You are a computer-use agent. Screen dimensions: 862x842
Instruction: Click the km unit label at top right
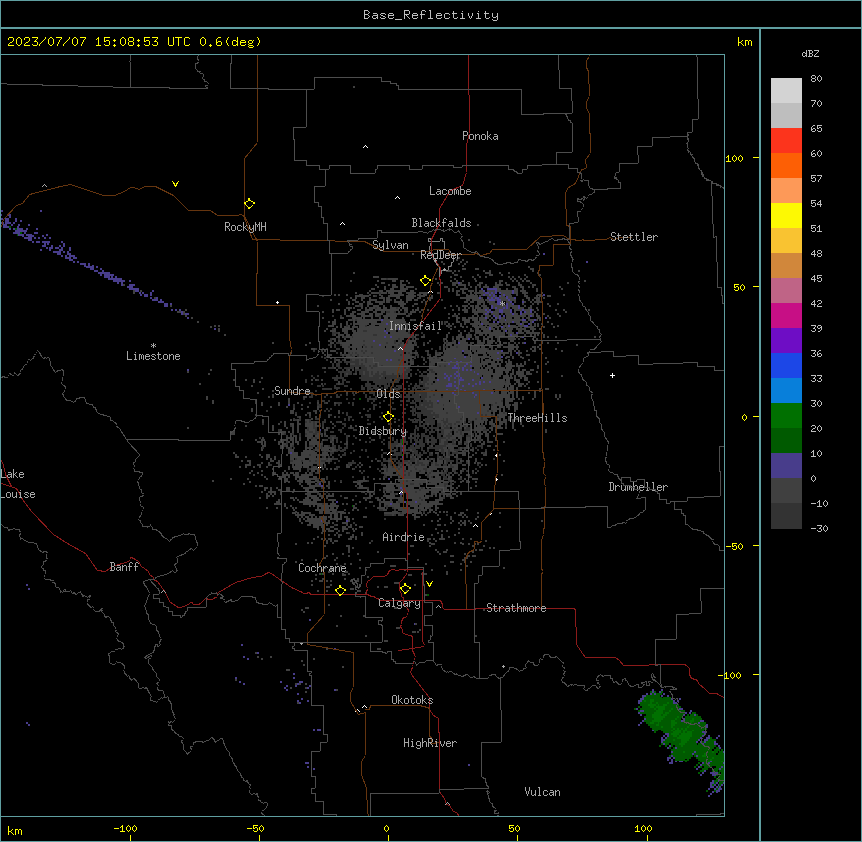point(744,42)
